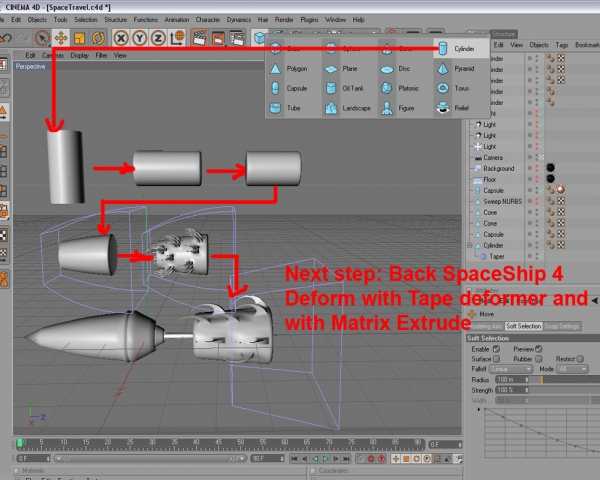Toggle the Enable soft selection checkbox
600x480 pixels.
tap(496, 349)
